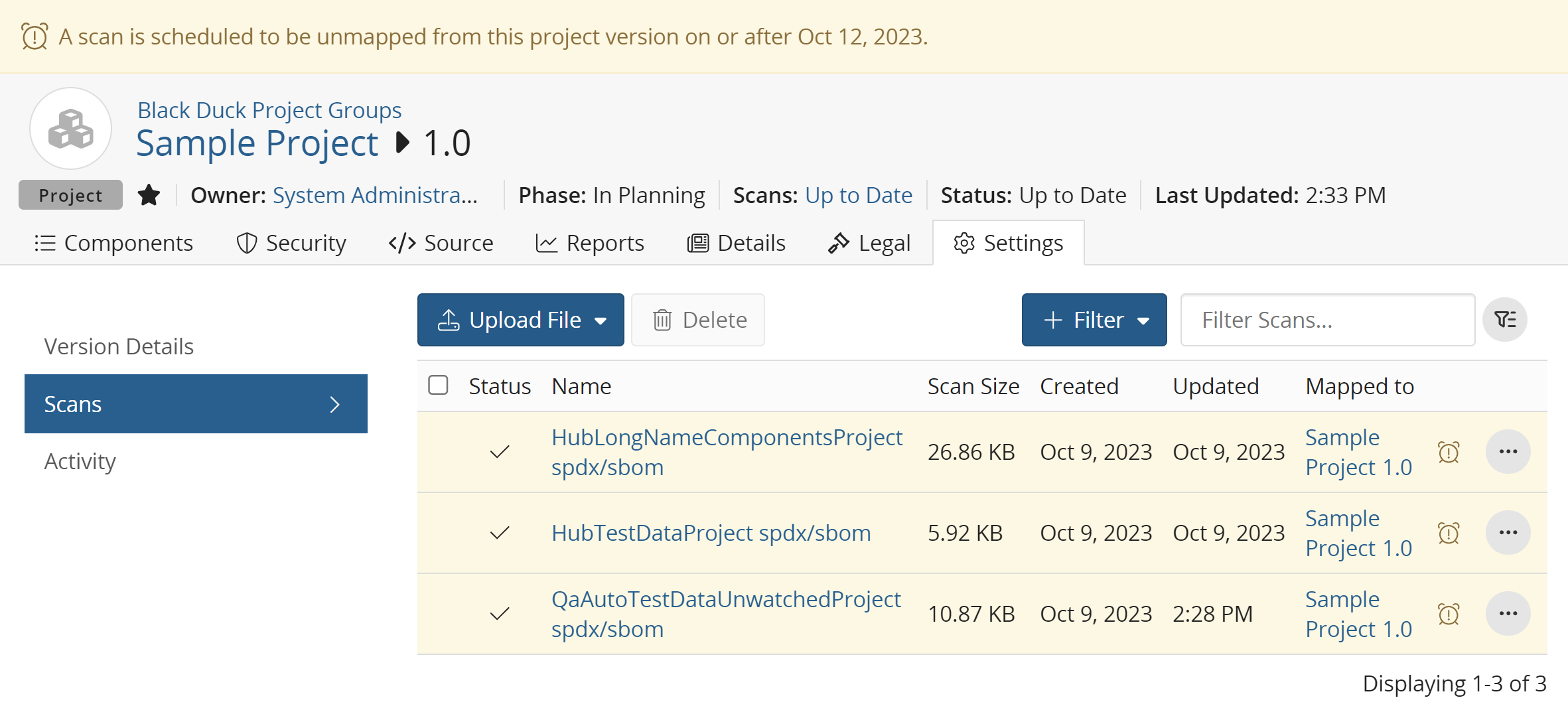
Task: Switch to the Components tab
Action: 113,244
